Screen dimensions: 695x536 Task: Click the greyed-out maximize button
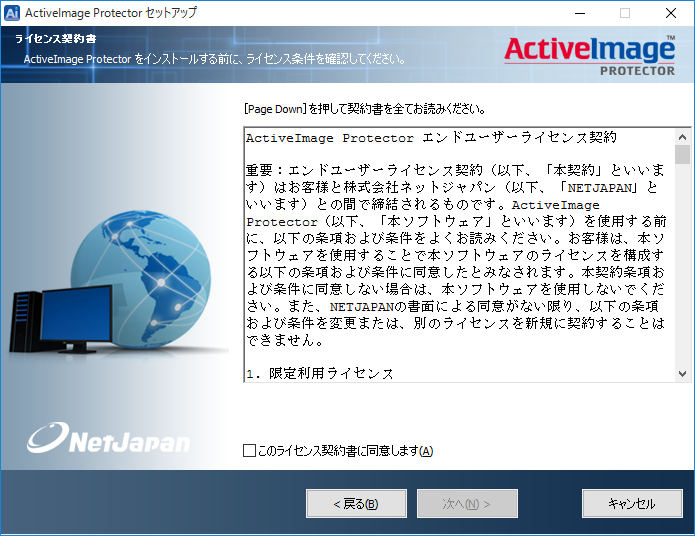tap(625, 13)
